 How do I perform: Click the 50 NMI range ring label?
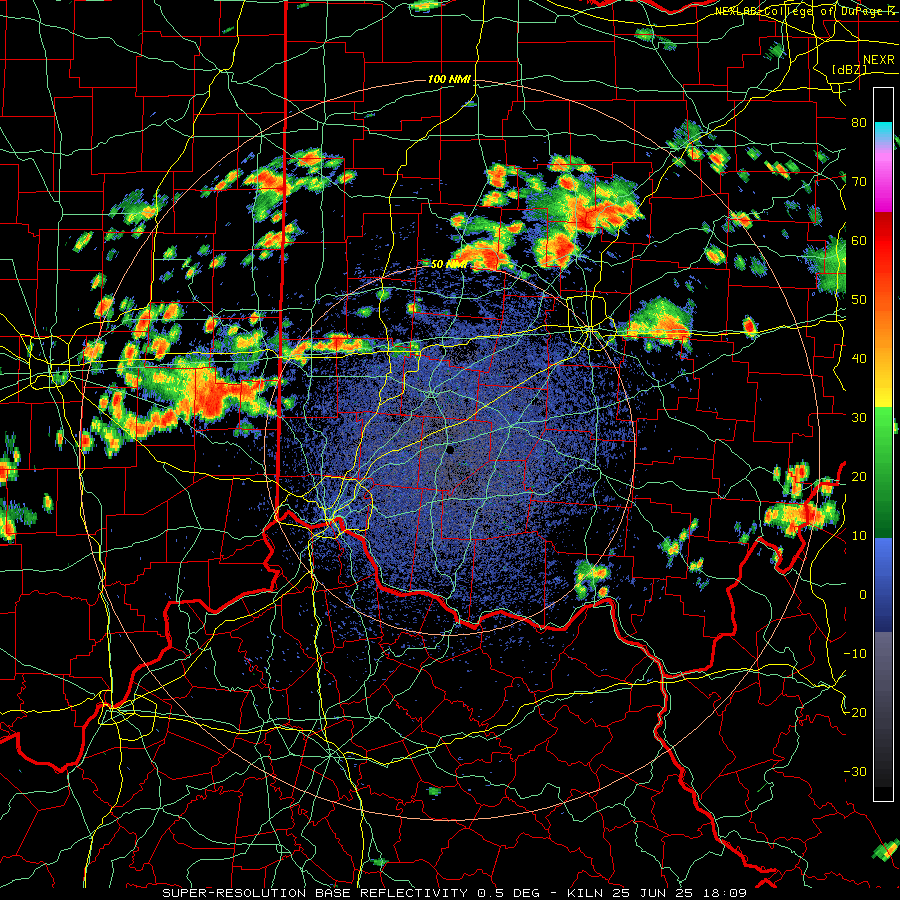pos(448,264)
